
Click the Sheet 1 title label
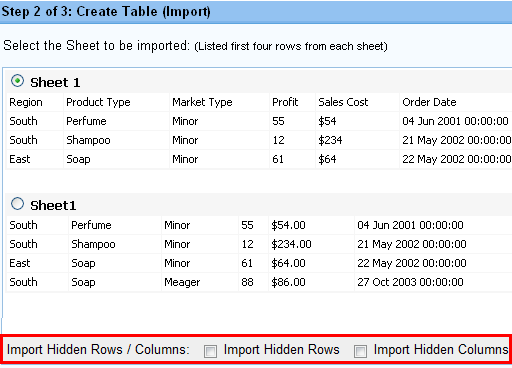click(55, 83)
